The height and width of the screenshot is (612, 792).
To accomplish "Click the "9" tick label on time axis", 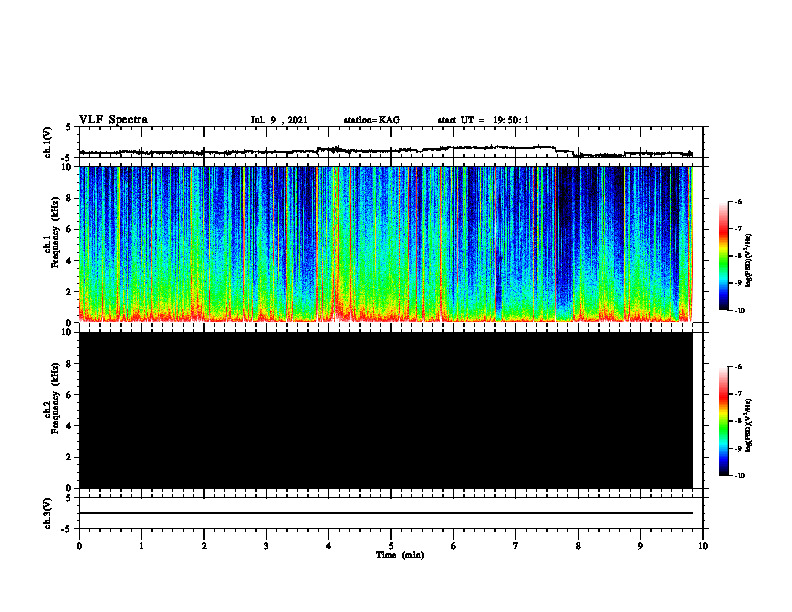I will 640,546.
